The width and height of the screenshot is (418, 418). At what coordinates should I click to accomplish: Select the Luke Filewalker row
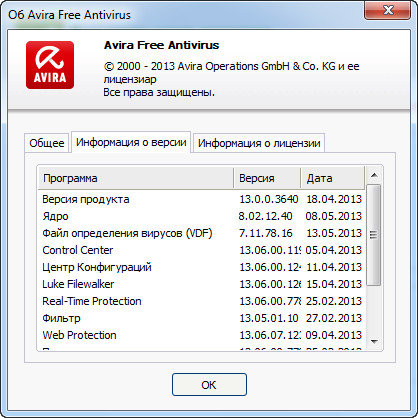pyautogui.click(x=202, y=284)
